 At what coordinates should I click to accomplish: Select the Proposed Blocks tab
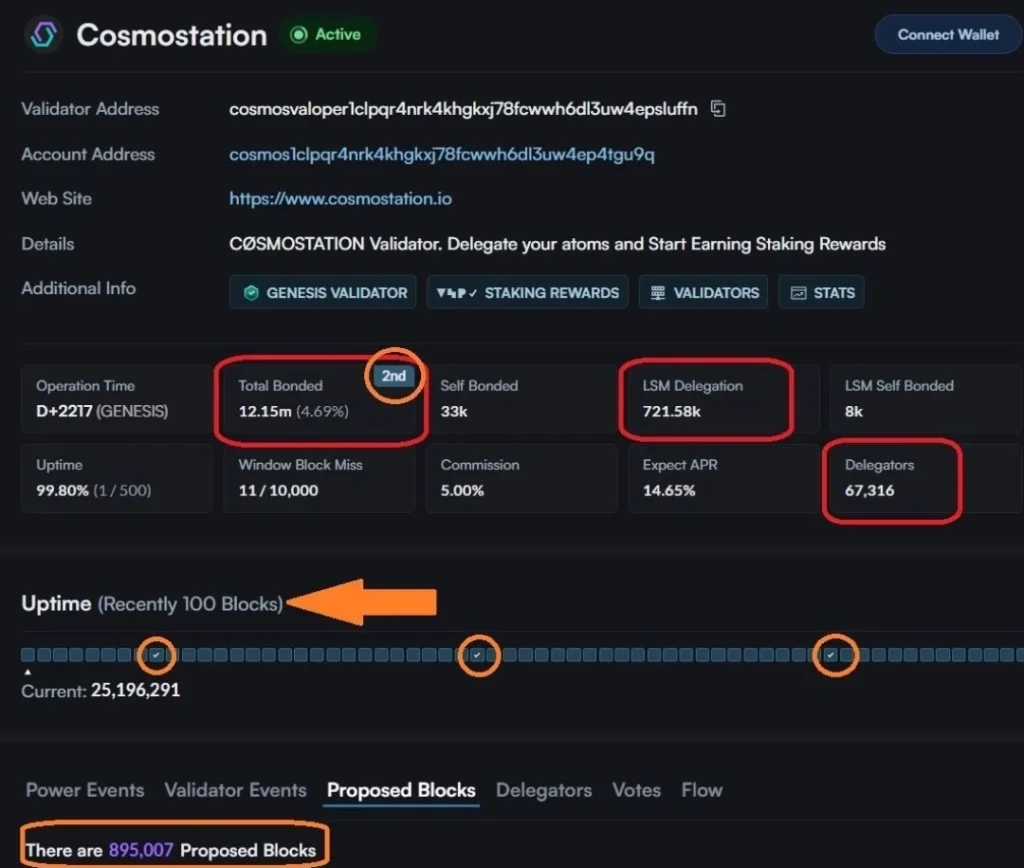point(401,790)
